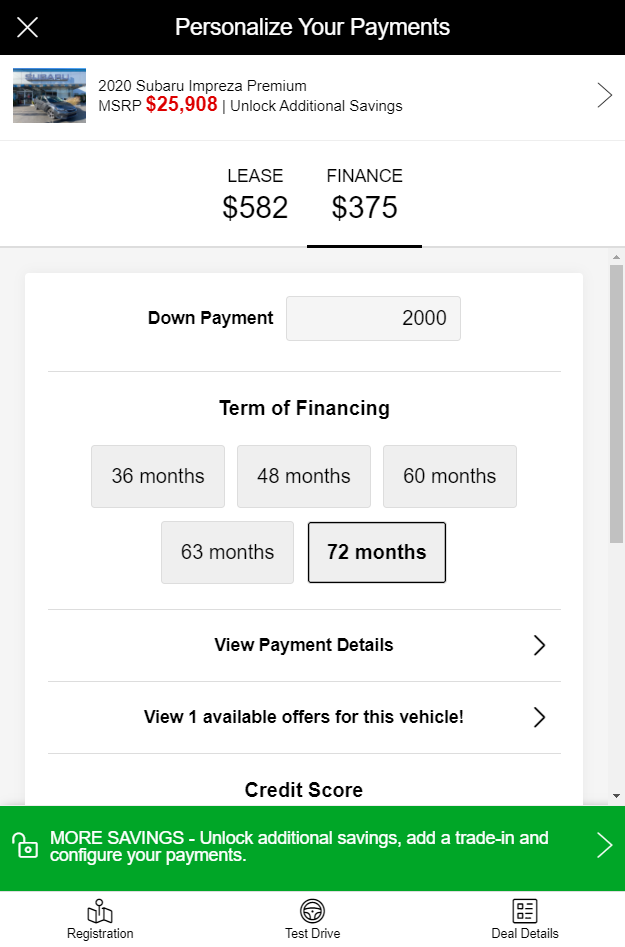The height and width of the screenshot is (947, 625).
Task: Click the scrollbar down arrow
Action: (616, 796)
